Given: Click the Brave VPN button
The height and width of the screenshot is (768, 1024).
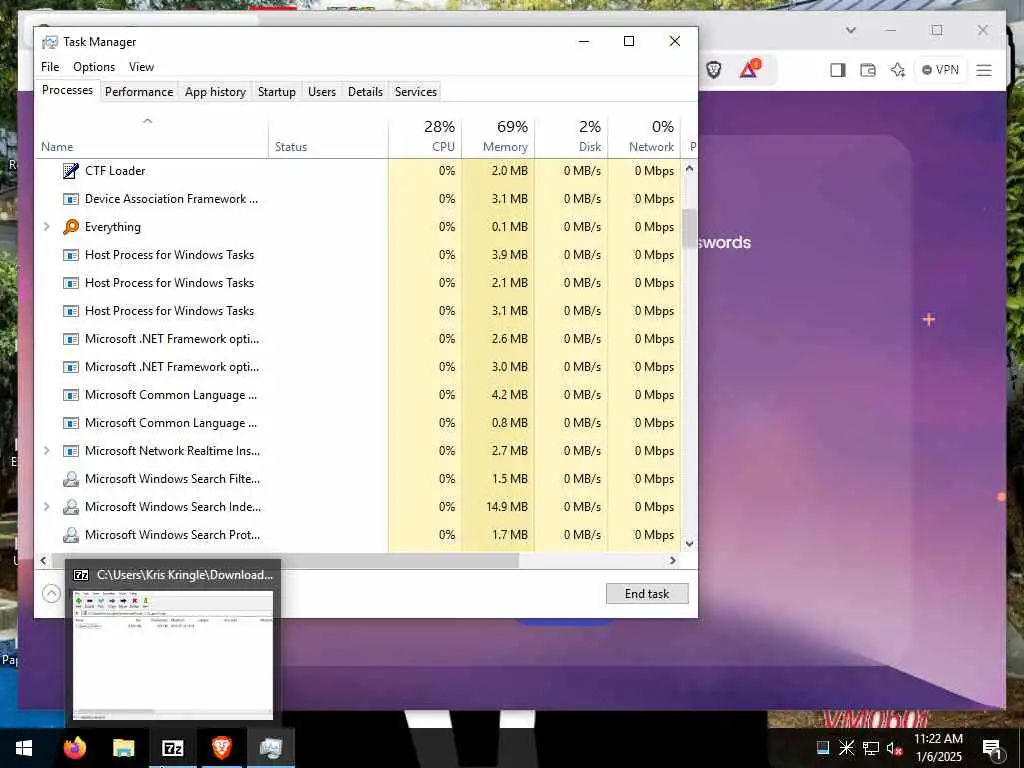Looking at the screenshot, I should click(940, 70).
